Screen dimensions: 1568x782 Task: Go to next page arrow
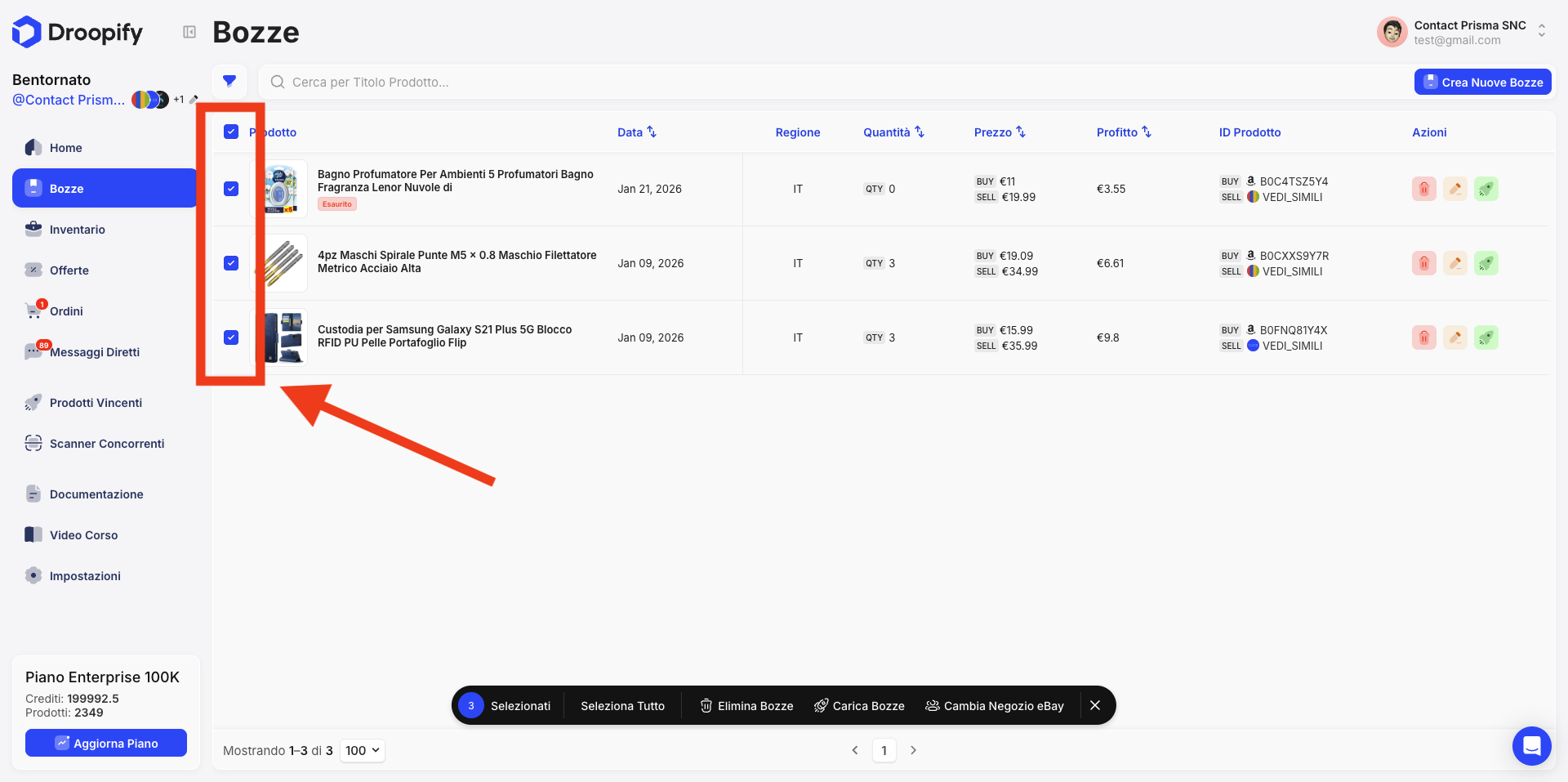(x=913, y=750)
